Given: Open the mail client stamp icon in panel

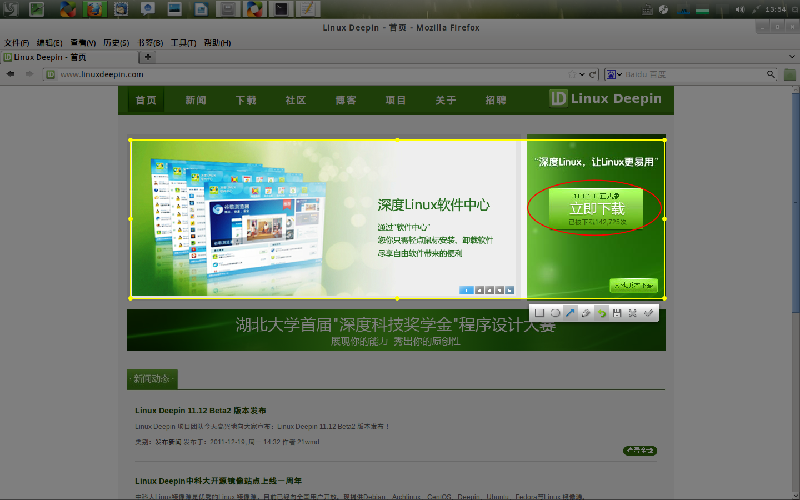Looking at the screenshot, I should (x=121, y=9).
